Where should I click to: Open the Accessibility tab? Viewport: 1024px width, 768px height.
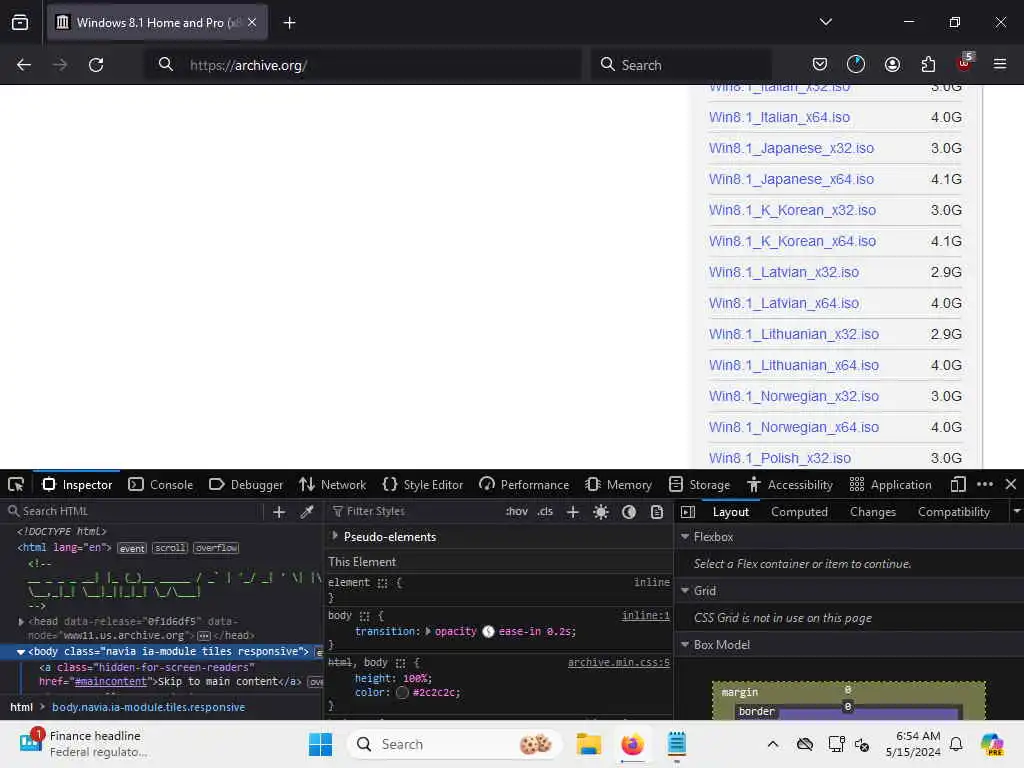(x=790, y=485)
